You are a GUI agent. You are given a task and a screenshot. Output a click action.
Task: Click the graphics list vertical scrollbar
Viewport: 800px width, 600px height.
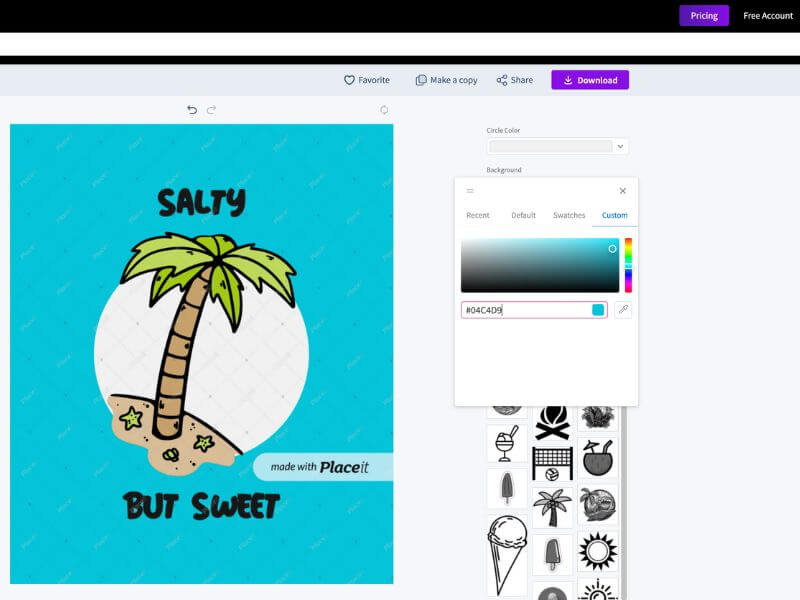pos(623,503)
